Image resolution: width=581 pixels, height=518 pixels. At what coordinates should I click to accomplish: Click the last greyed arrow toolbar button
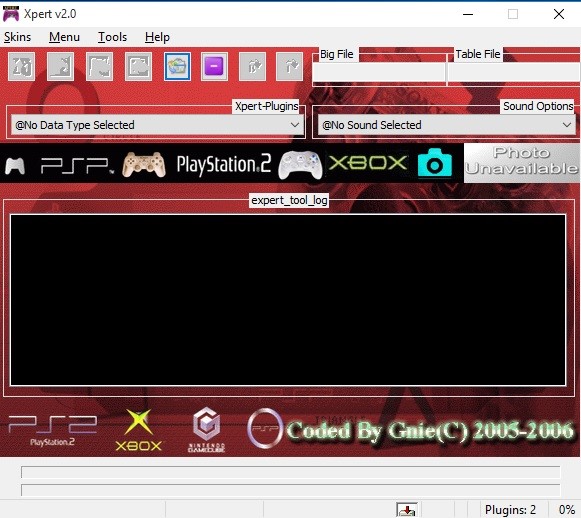pyautogui.click(x=289, y=67)
